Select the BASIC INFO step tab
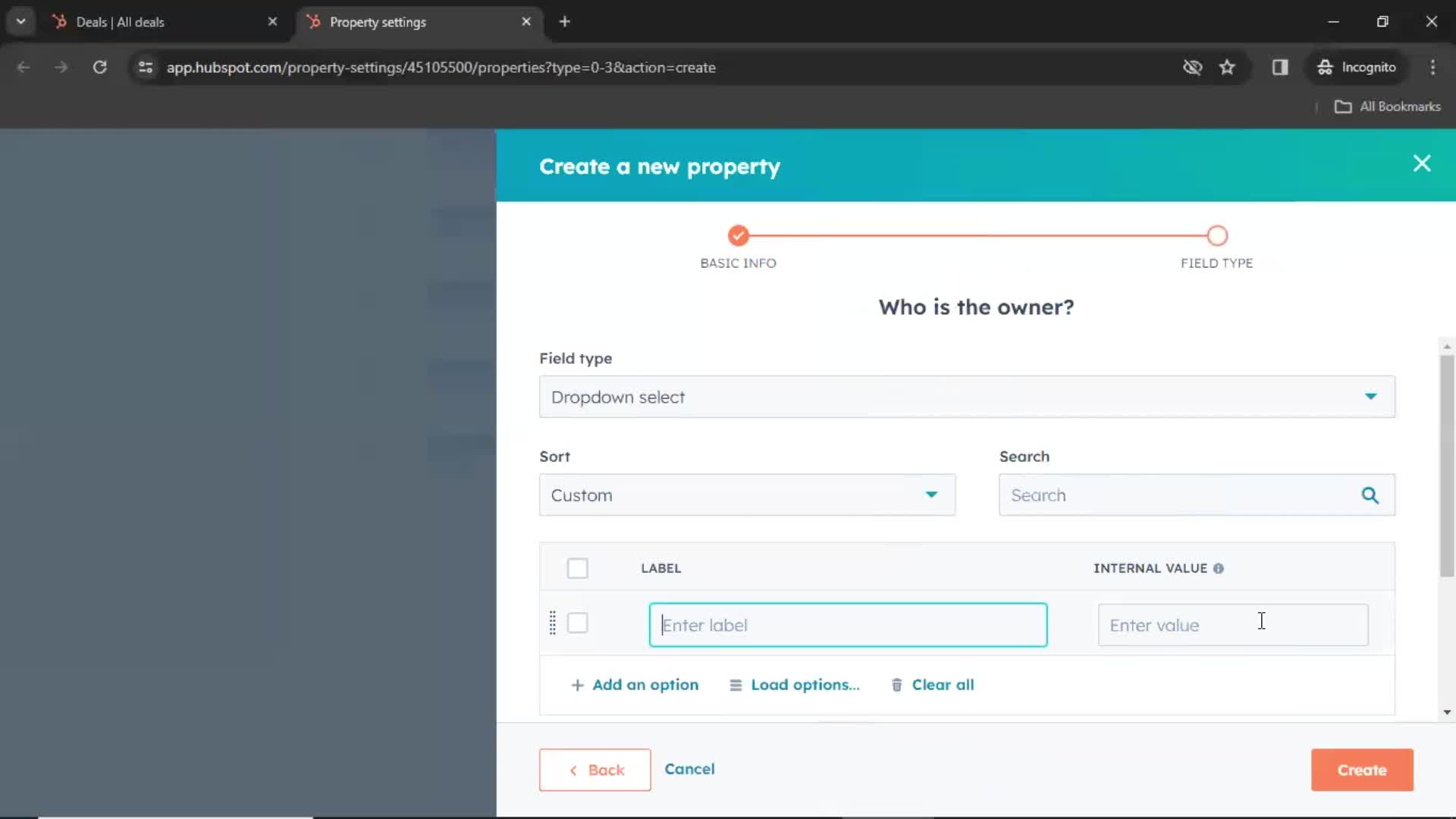The image size is (1456, 819). (737, 235)
